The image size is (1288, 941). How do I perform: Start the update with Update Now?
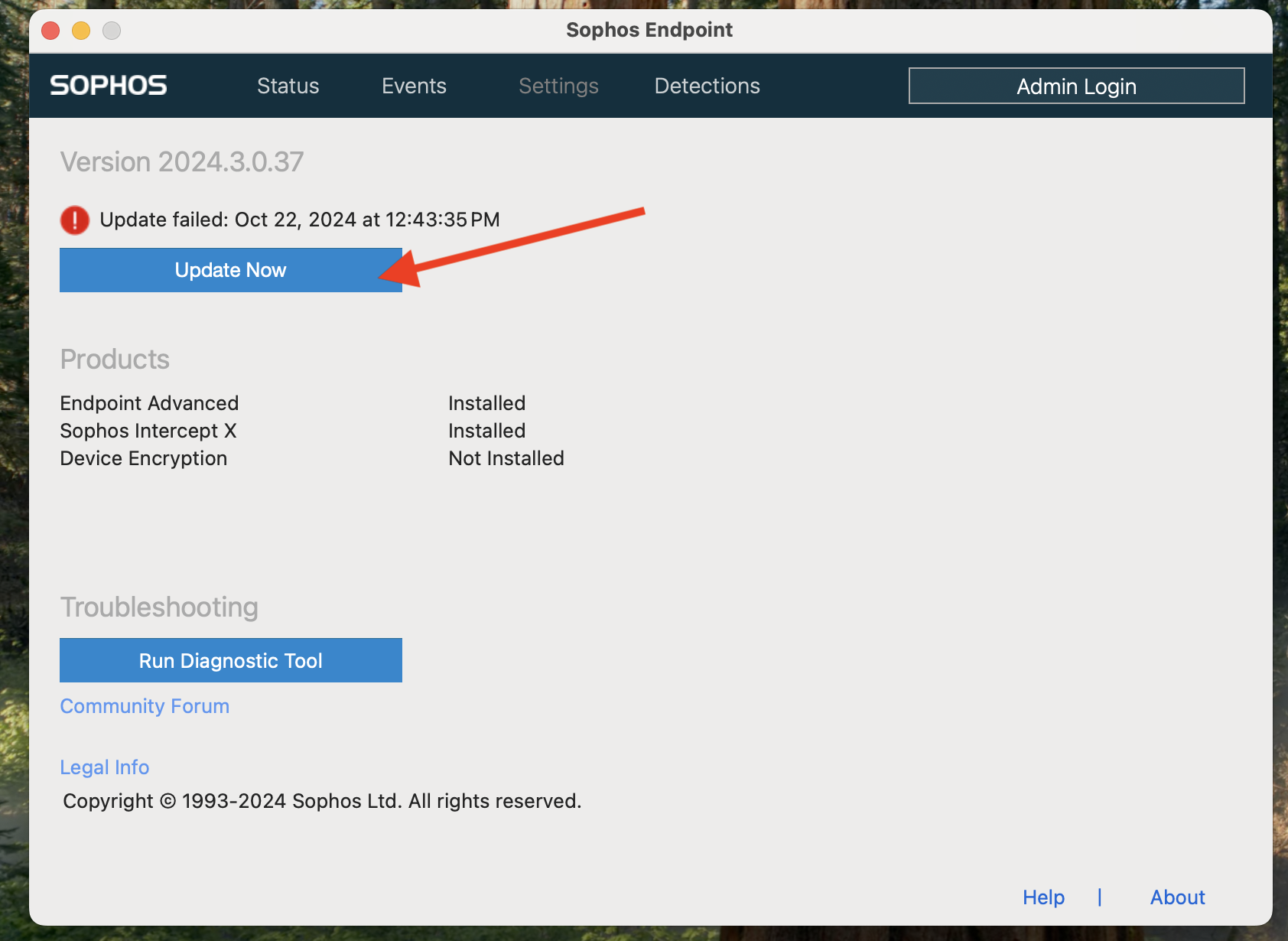pyautogui.click(x=230, y=270)
